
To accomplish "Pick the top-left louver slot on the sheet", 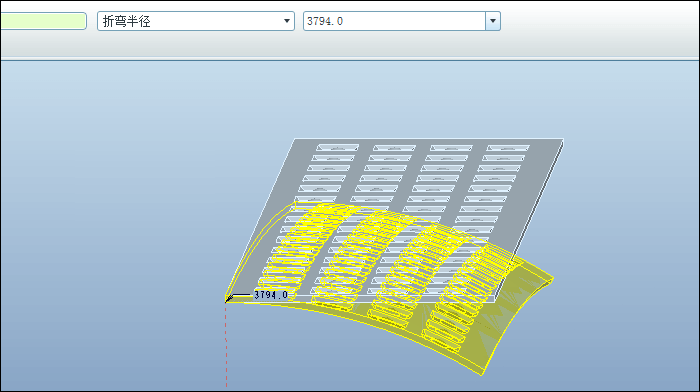I will click(338, 147).
